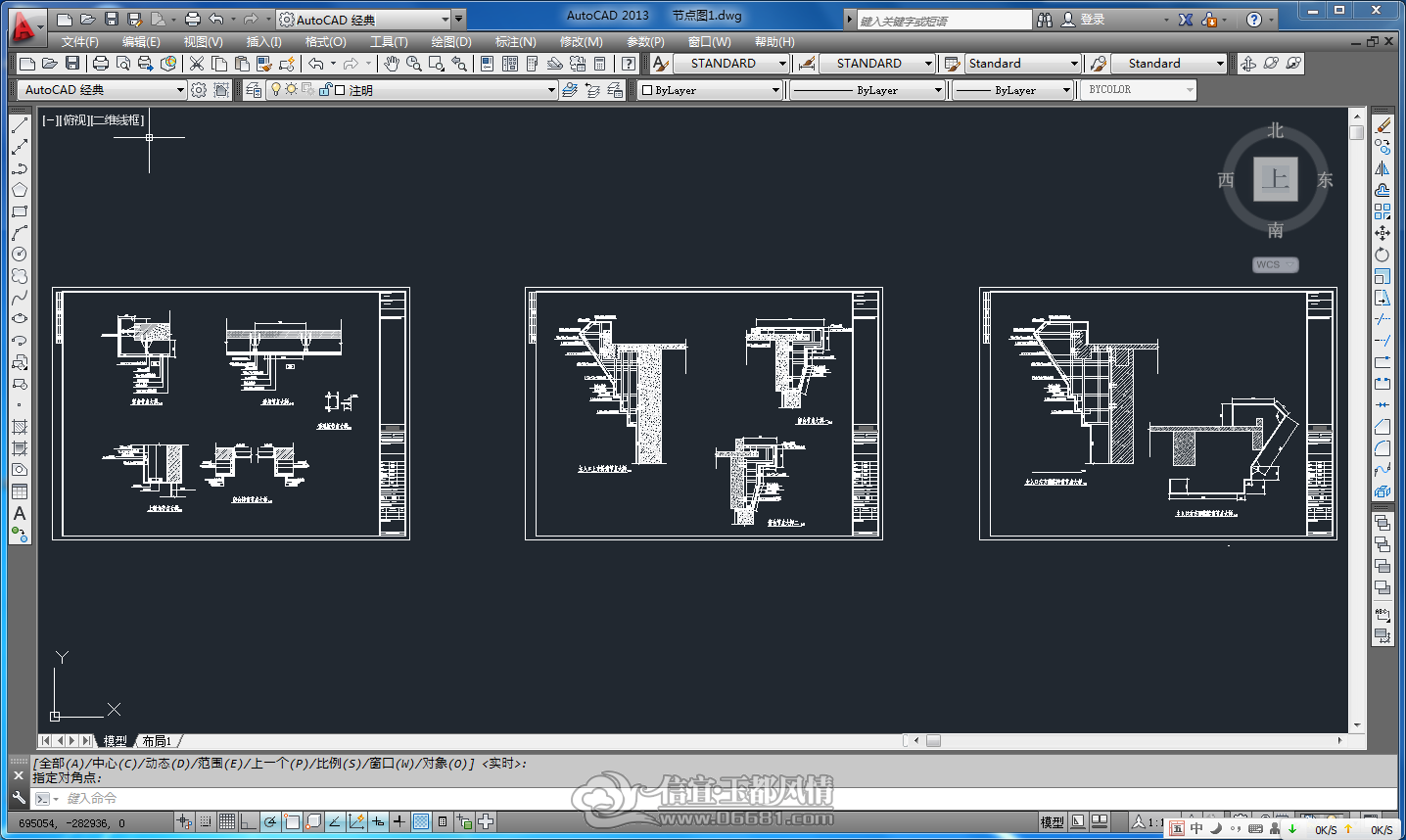Screen dimensions: 1406x840
Task: Click the 上 face of the ViewCube
Action: (x=1276, y=179)
